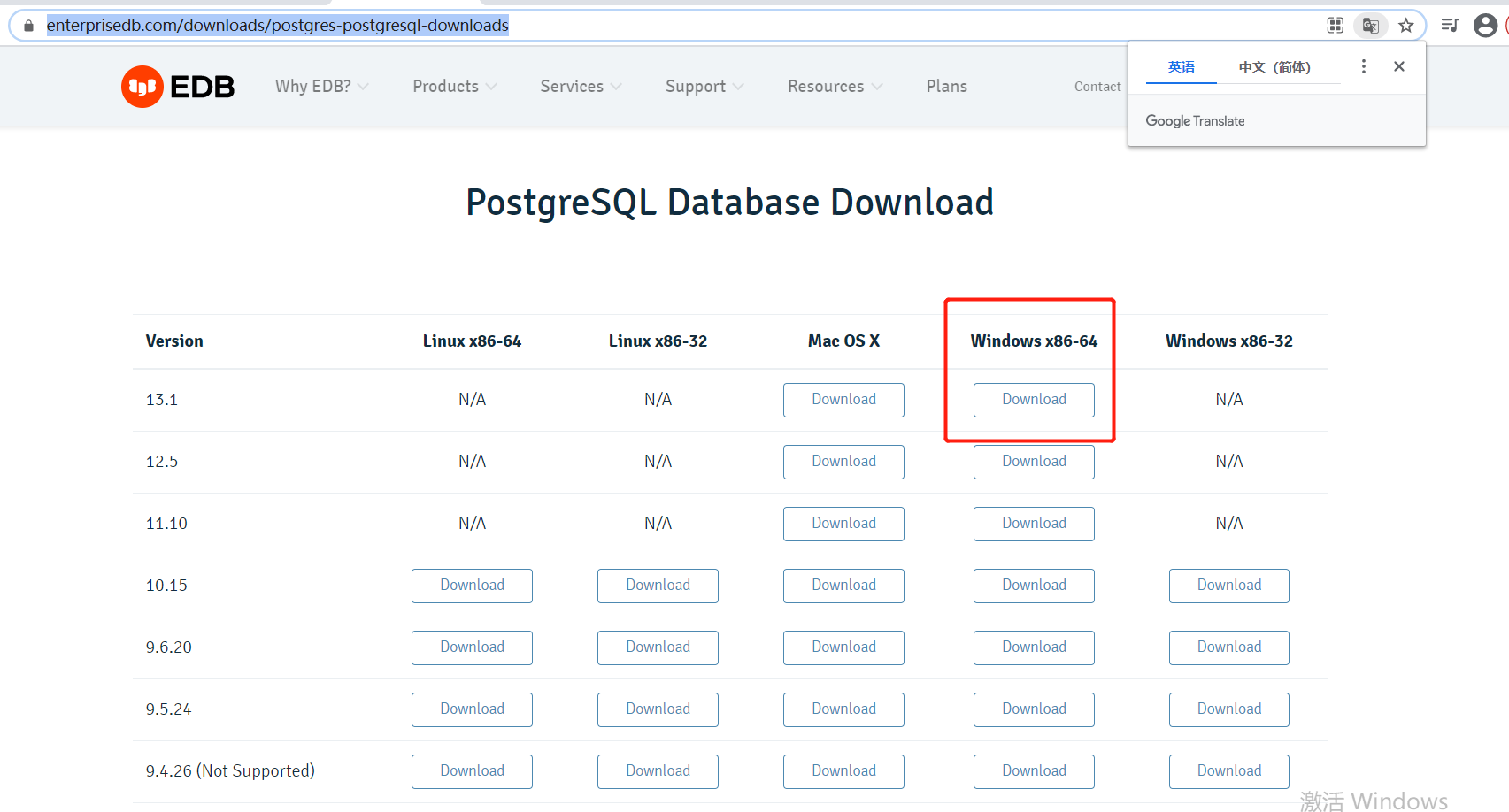Image resolution: width=1509 pixels, height=812 pixels.
Task: Download 9.4.26 for Linux x86-64
Action: click(472, 771)
